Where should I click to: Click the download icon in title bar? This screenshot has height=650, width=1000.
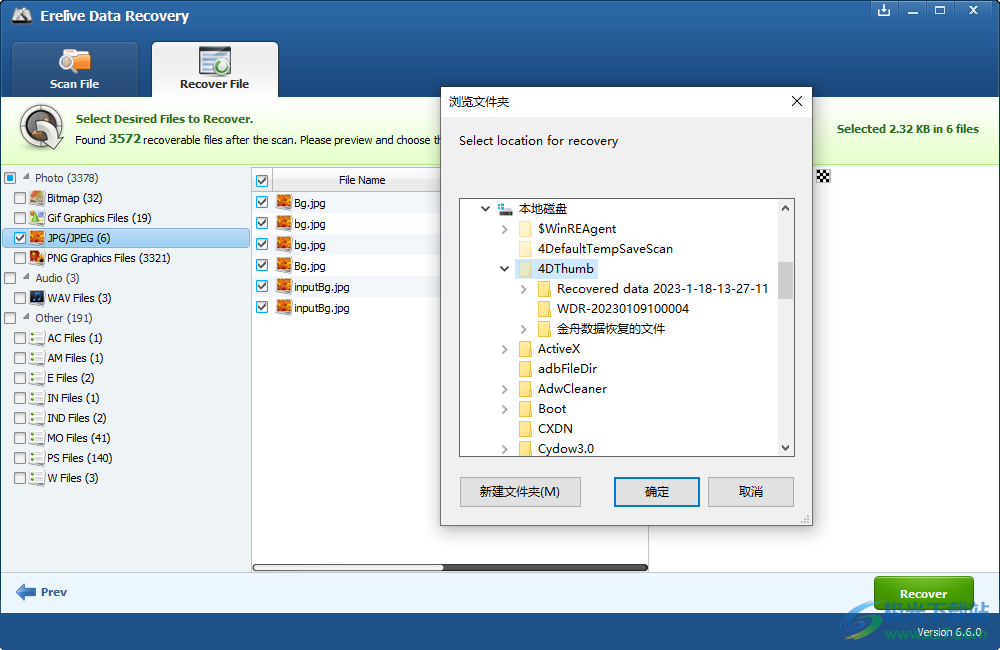click(x=884, y=10)
